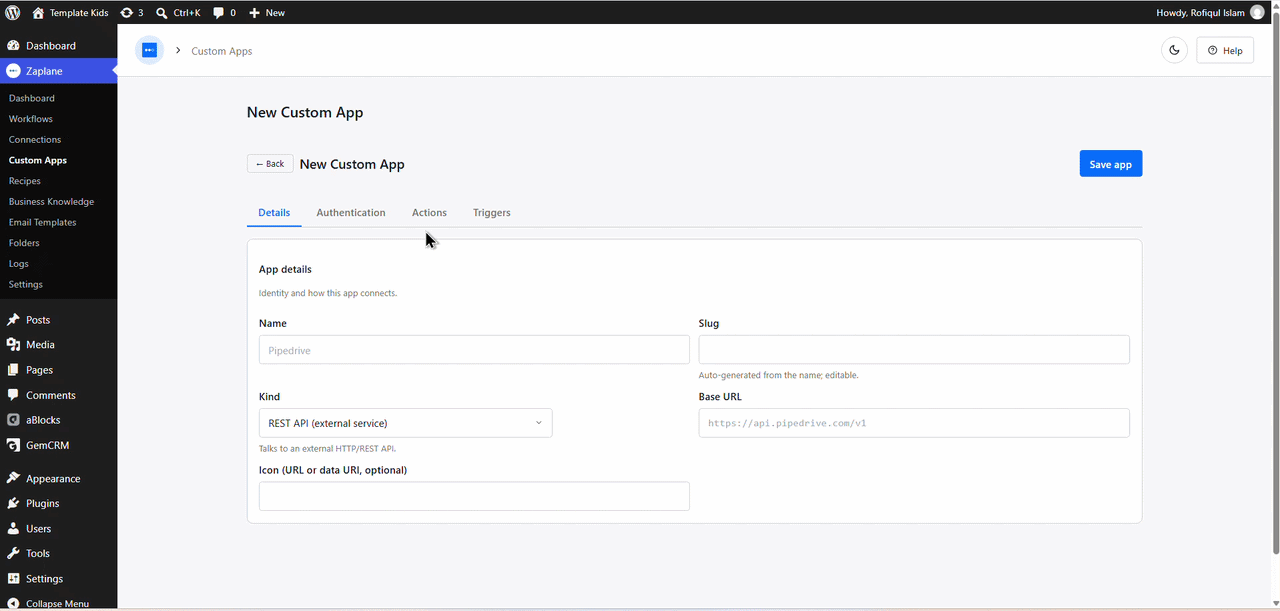Open Recipes in the Zaplane submenu
The image size is (1280, 611).
25,181
